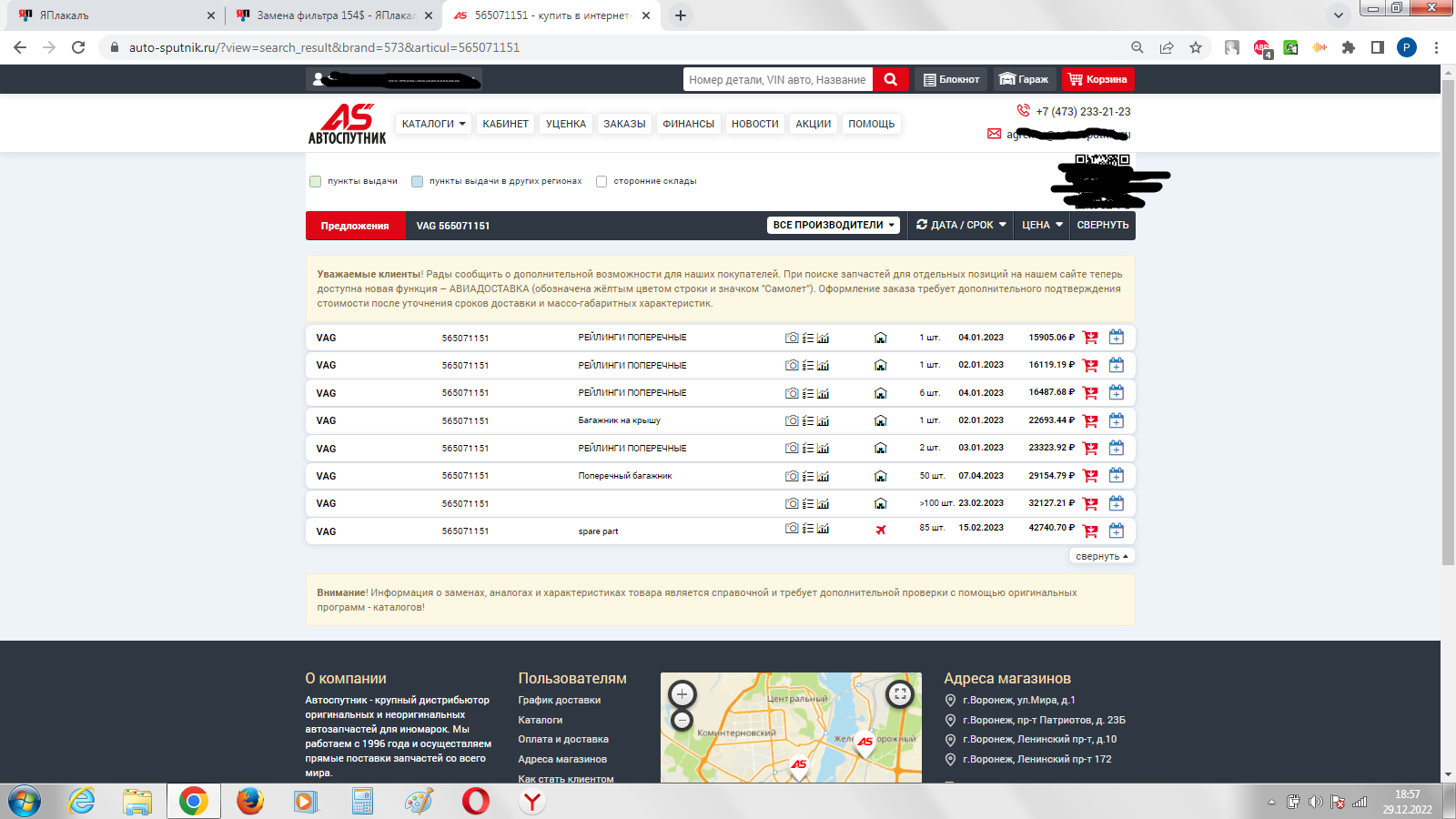The image size is (1456, 819).
Task: Open the AdBlock Plus extension icon
Action: point(1262,47)
